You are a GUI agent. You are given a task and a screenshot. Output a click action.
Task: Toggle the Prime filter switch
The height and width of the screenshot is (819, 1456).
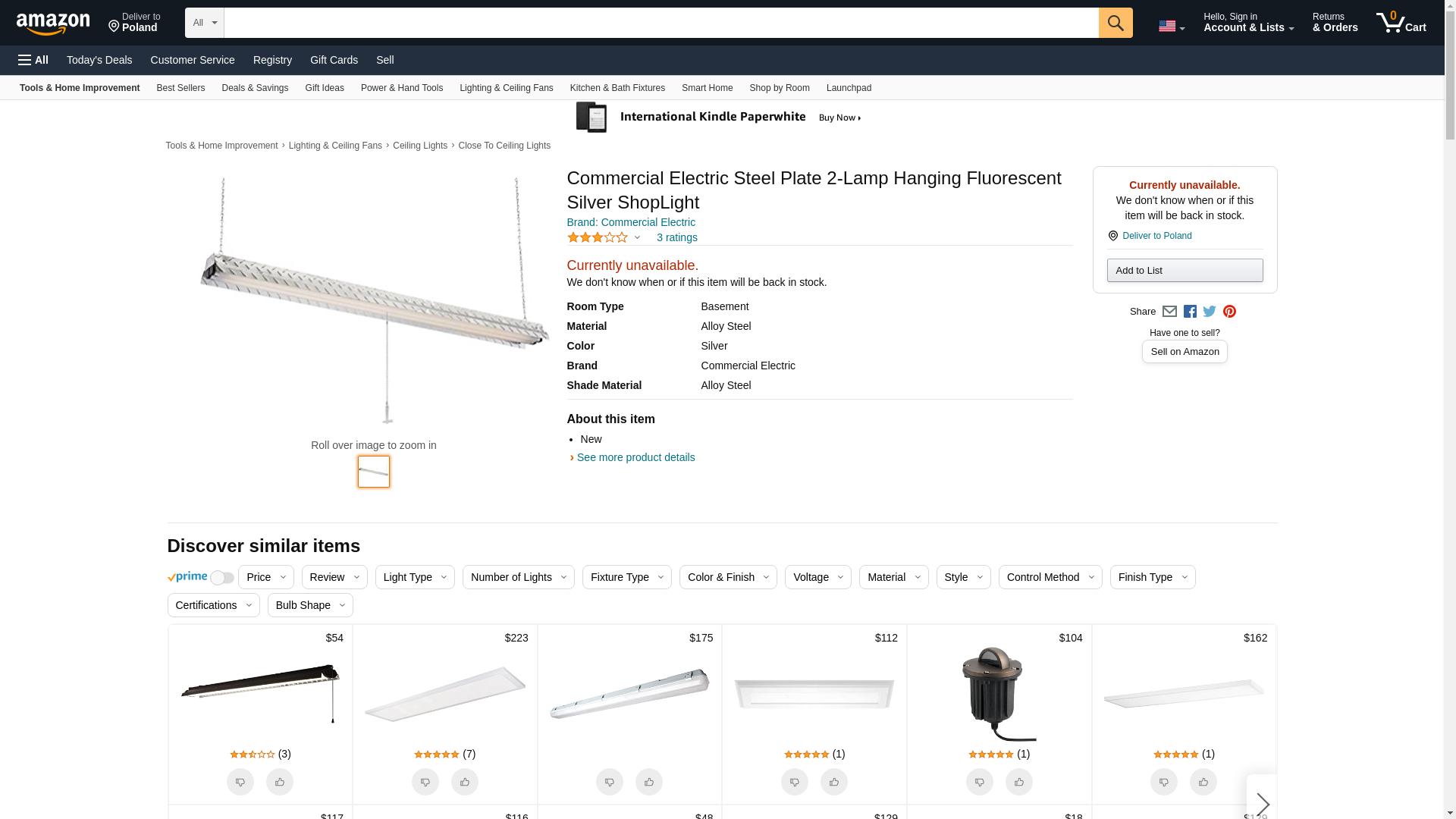coord(221,578)
